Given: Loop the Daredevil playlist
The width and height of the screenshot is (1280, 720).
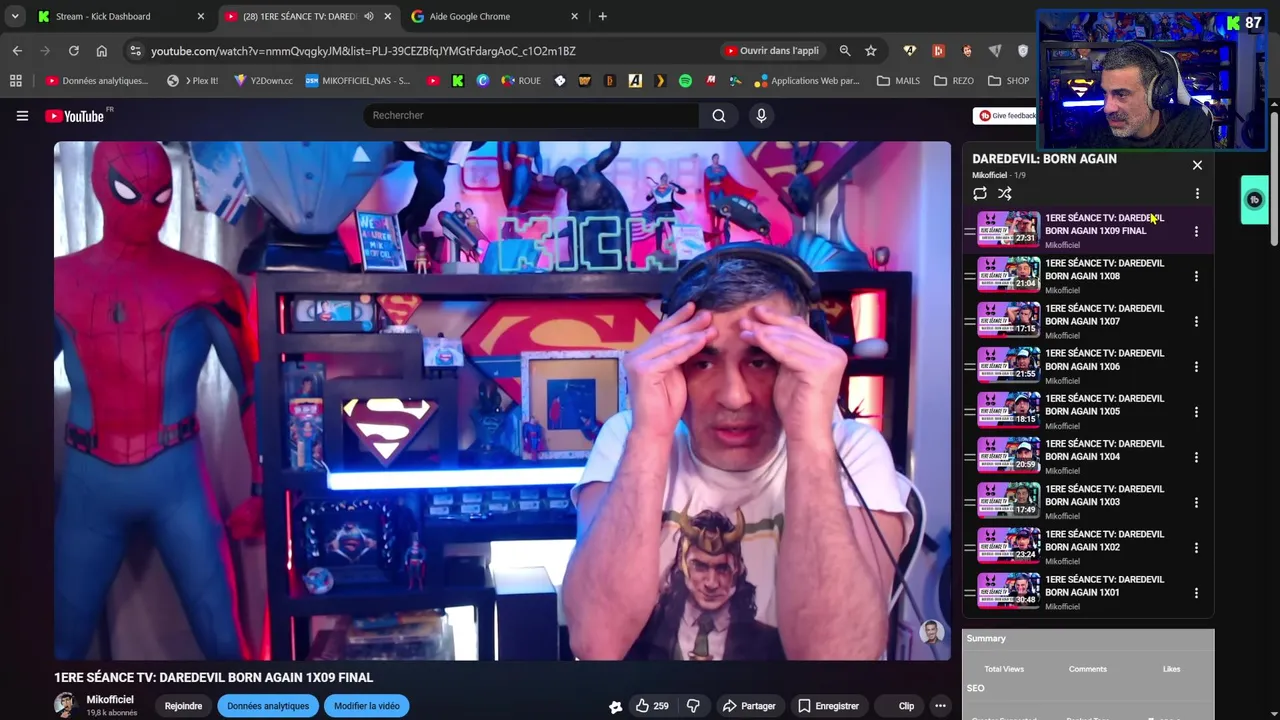Looking at the screenshot, I should point(980,193).
